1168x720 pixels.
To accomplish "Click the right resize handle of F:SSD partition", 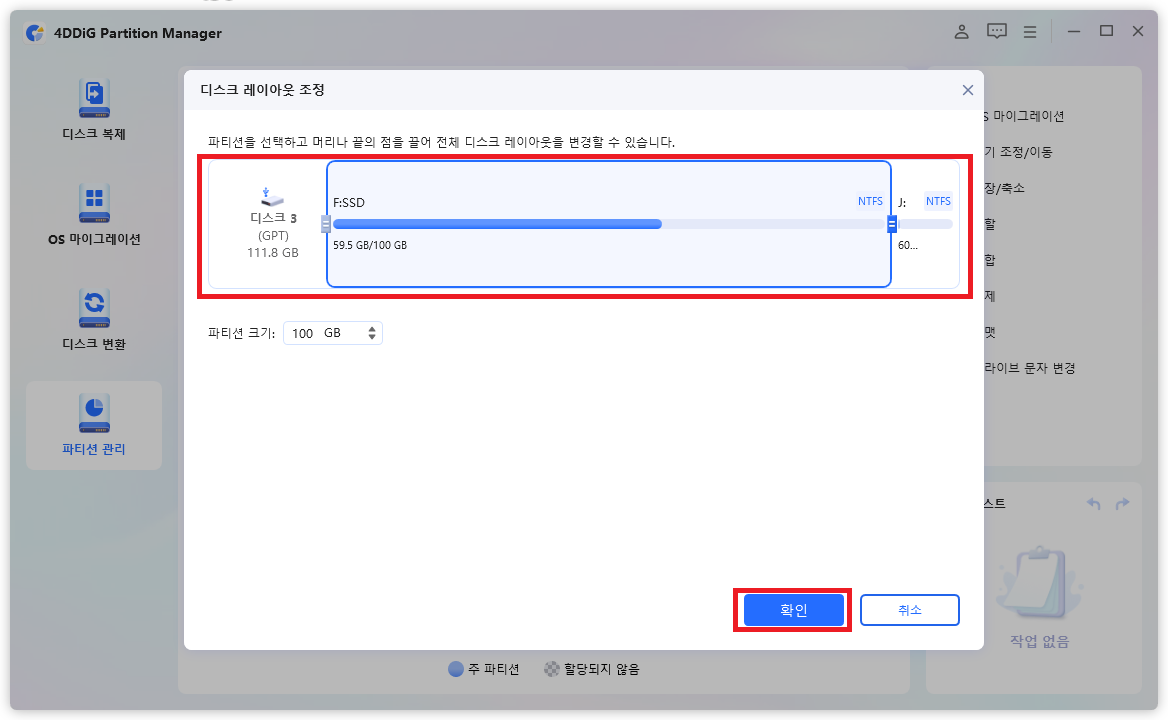I will tap(892, 225).
